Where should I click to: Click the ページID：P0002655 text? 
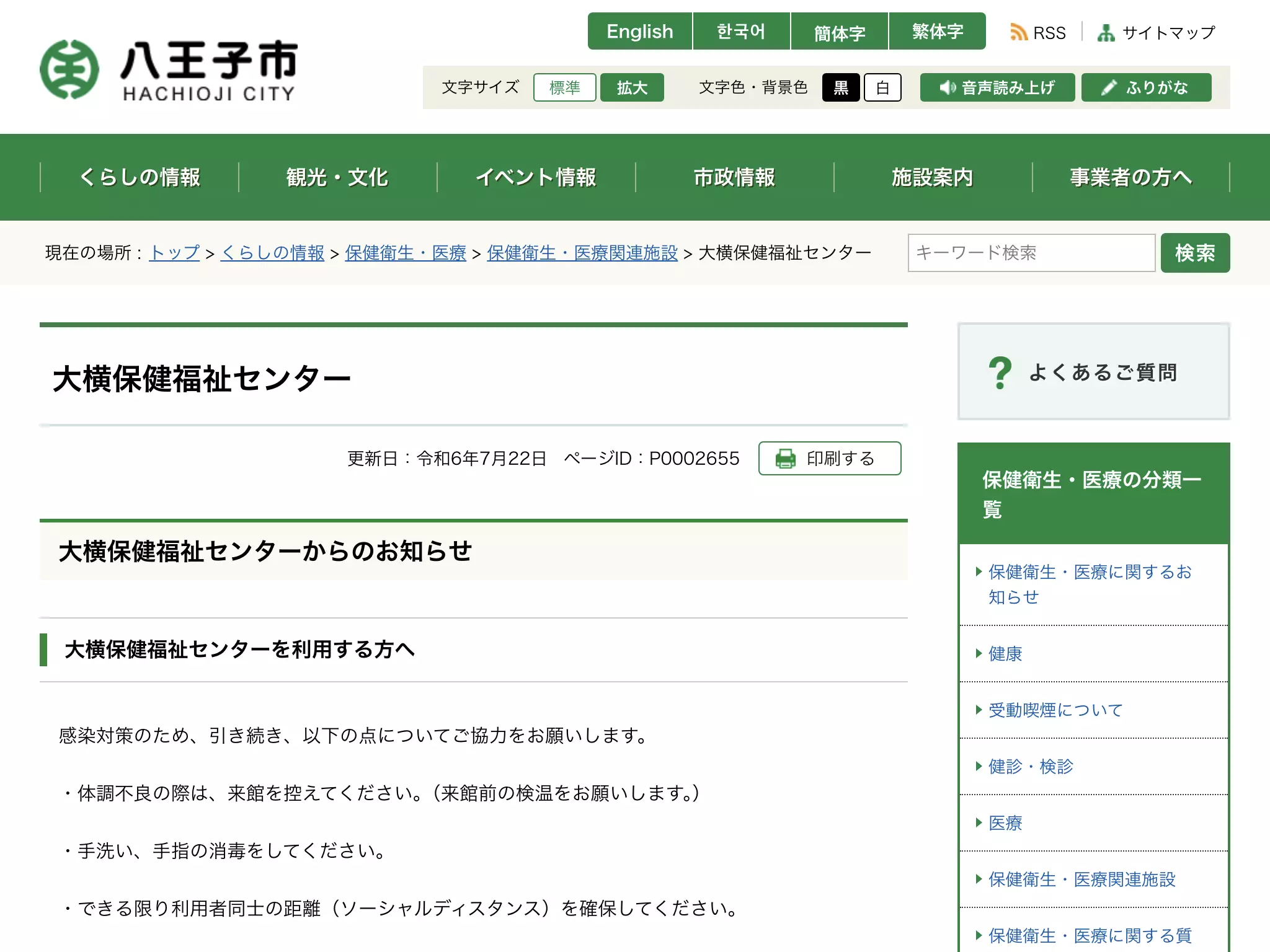point(651,459)
